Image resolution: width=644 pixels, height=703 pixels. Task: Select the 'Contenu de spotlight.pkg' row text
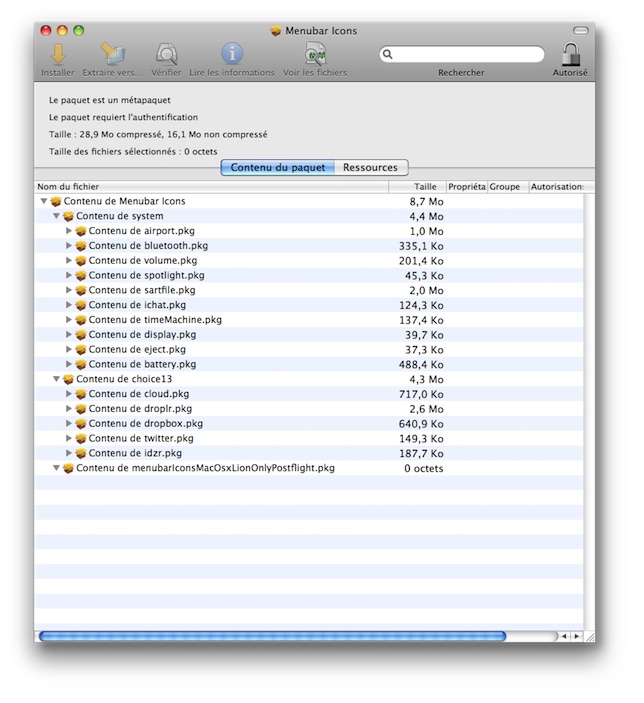(x=146, y=275)
